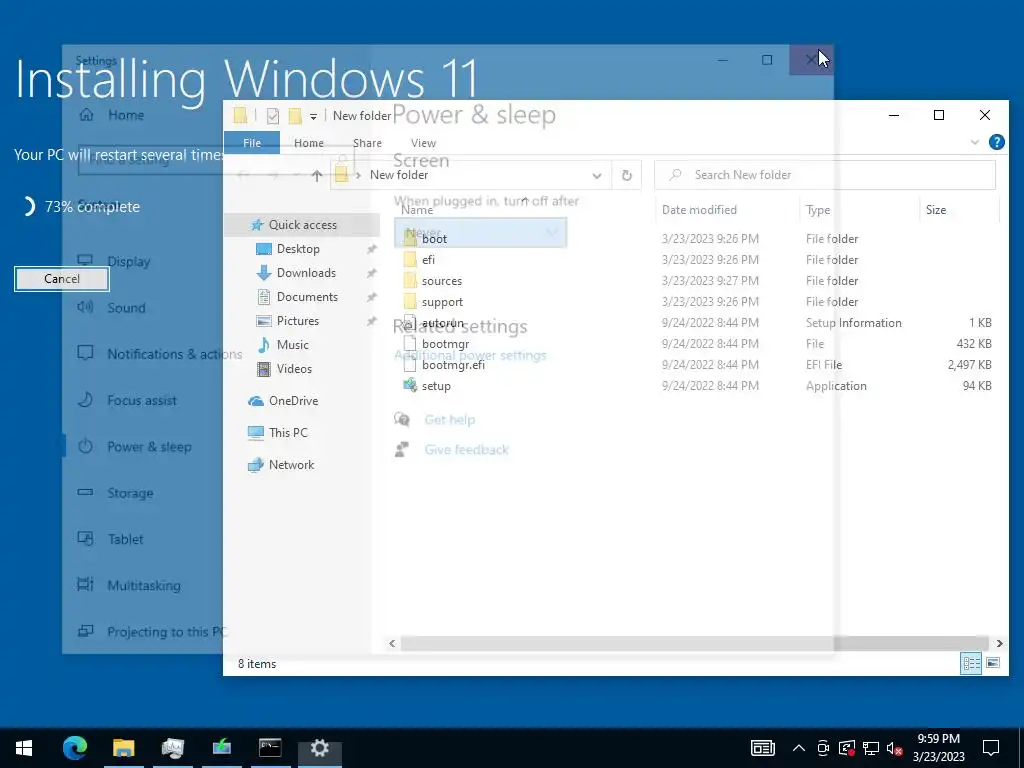Screen dimensions: 1024x768
Task: Click the Get help link in Settings
Action: pyautogui.click(x=449, y=420)
